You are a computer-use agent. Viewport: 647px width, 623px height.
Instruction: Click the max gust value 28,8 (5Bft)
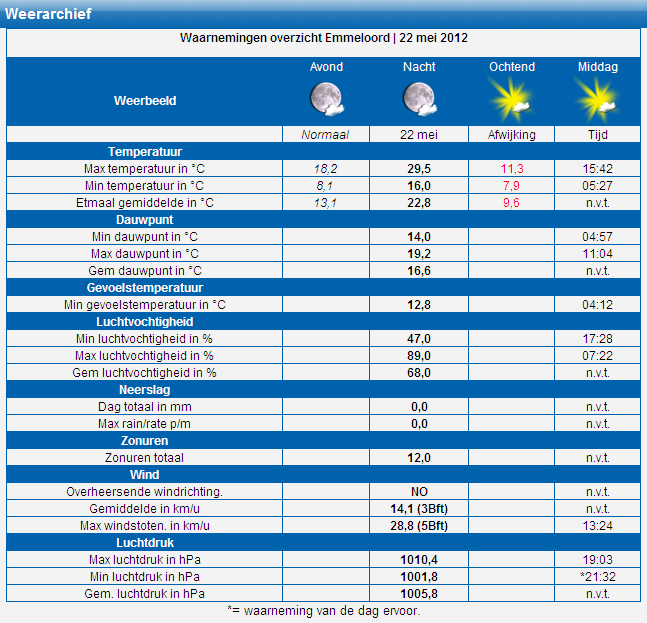tap(419, 526)
